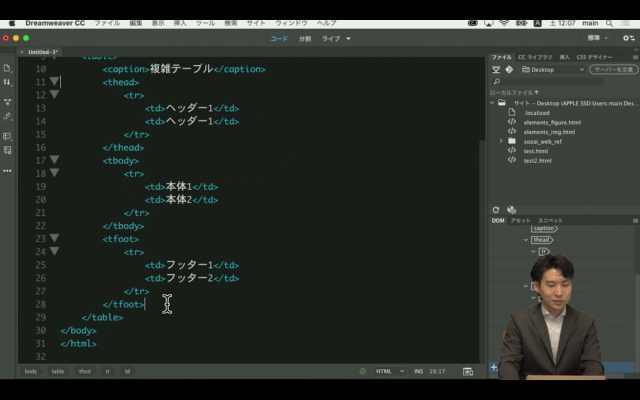Click the Git diamond icon in Files panel
The width and height of the screenshot is (640, 400).
pos(509,70)
